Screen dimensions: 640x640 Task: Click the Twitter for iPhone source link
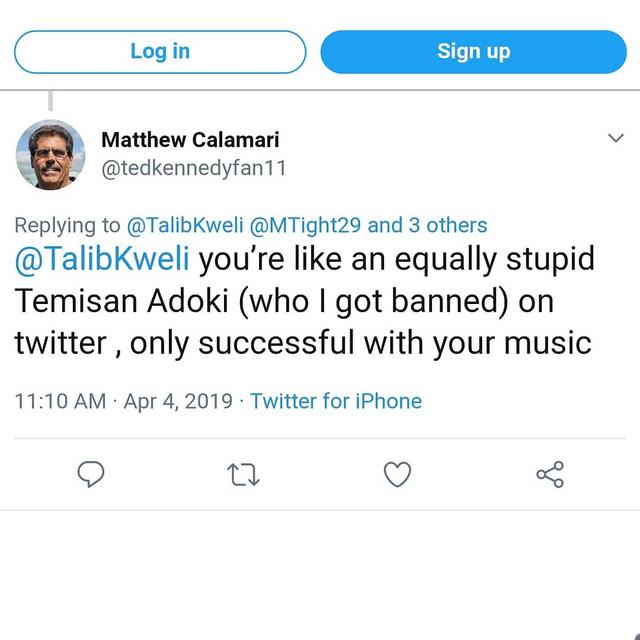point(336,401)
